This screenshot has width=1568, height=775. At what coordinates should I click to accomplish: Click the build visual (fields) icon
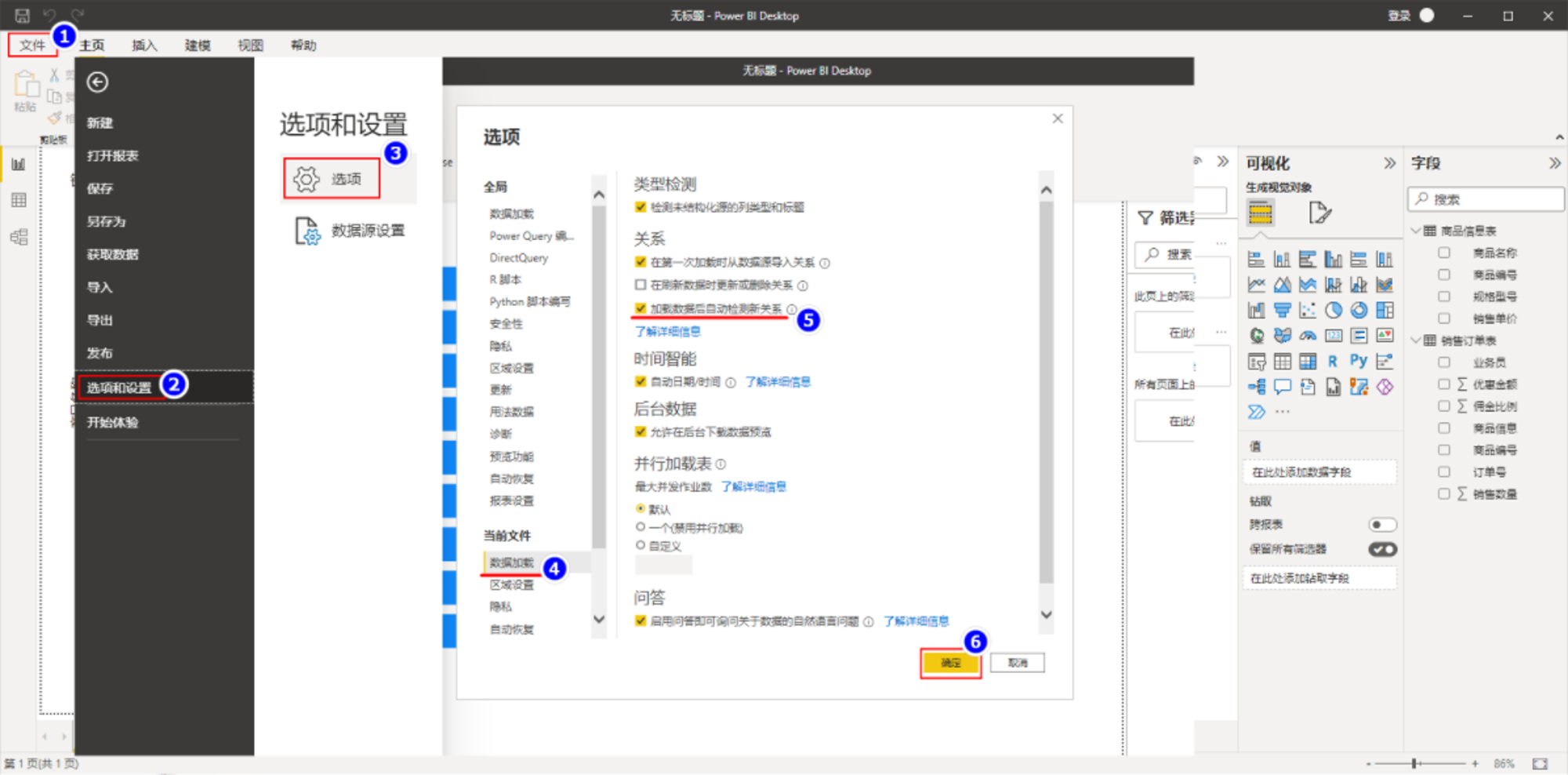pyautogui.click(x=1261, y=213)
